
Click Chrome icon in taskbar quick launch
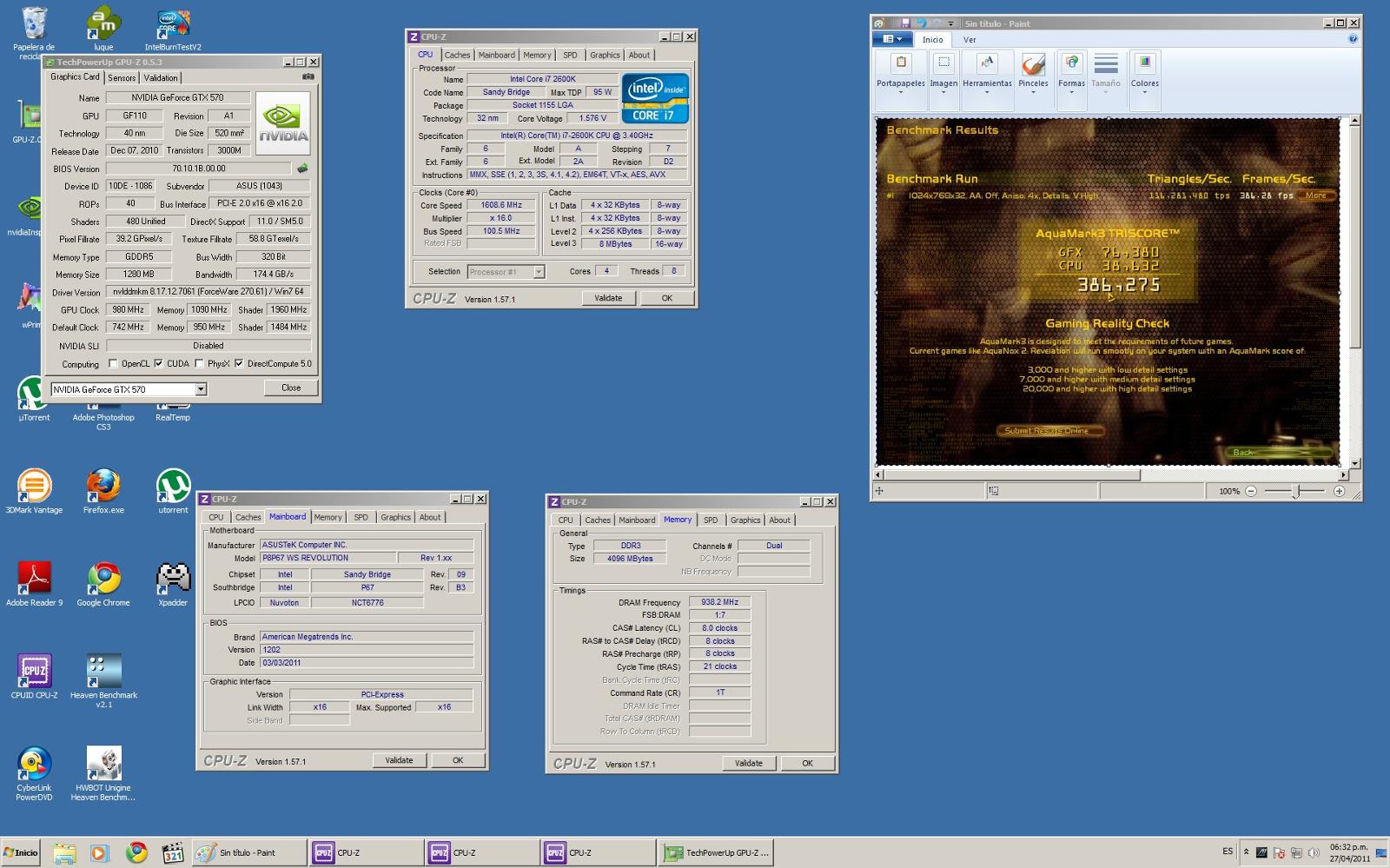(136, 852)
